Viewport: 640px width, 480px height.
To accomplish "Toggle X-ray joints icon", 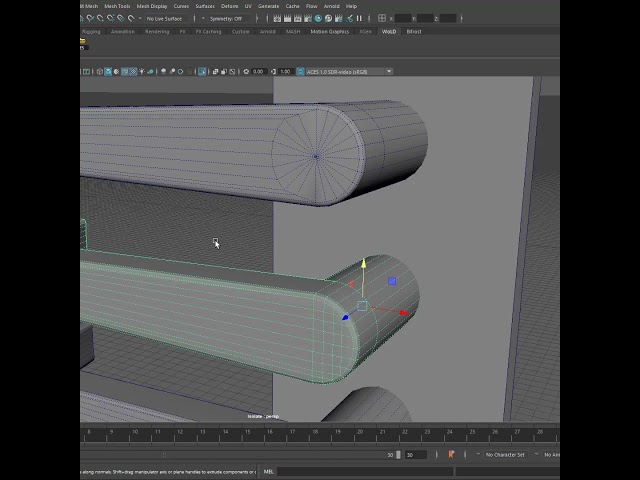I will [232, 72].
